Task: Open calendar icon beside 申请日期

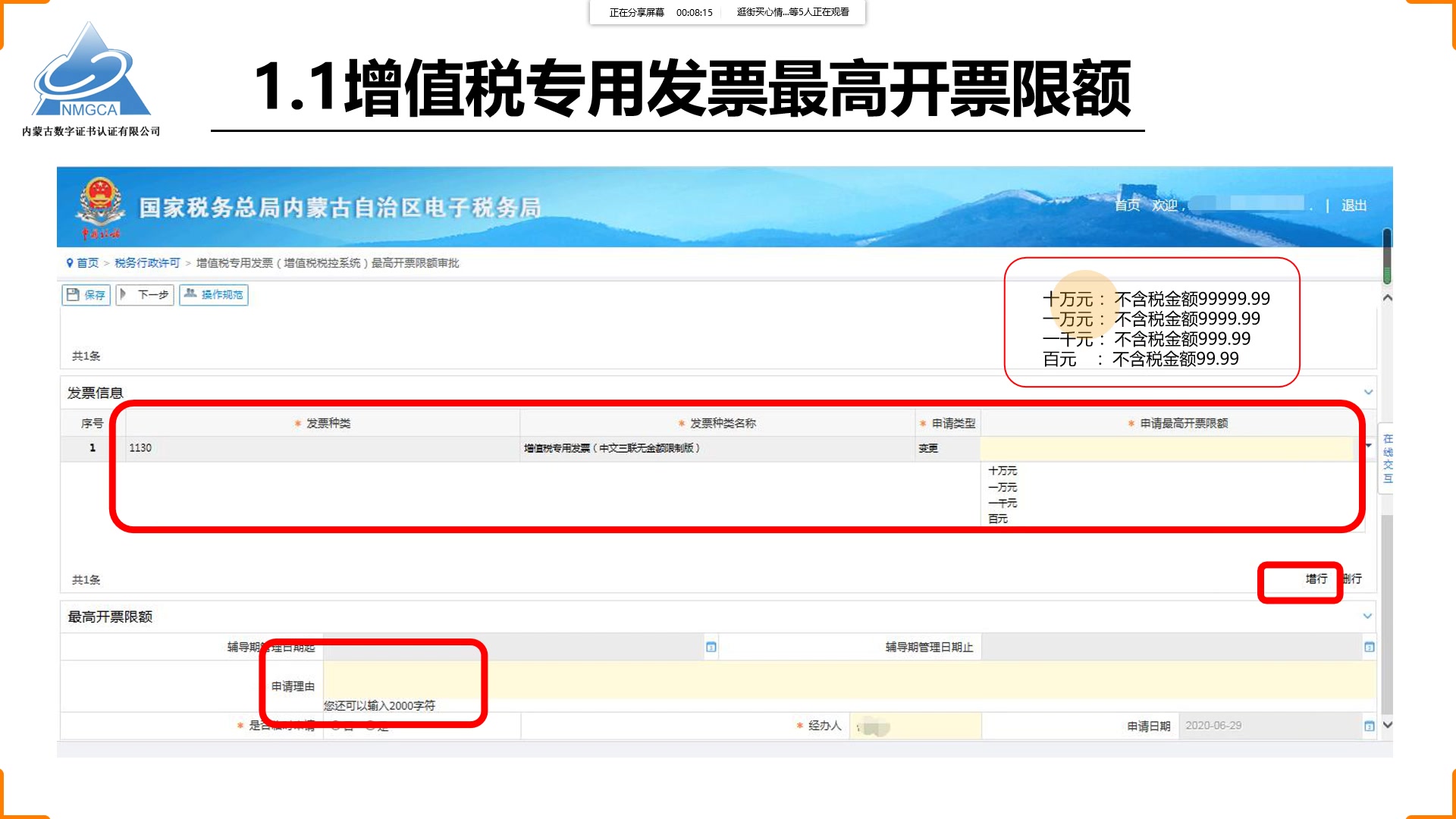Action: [x=1369, y=726]
